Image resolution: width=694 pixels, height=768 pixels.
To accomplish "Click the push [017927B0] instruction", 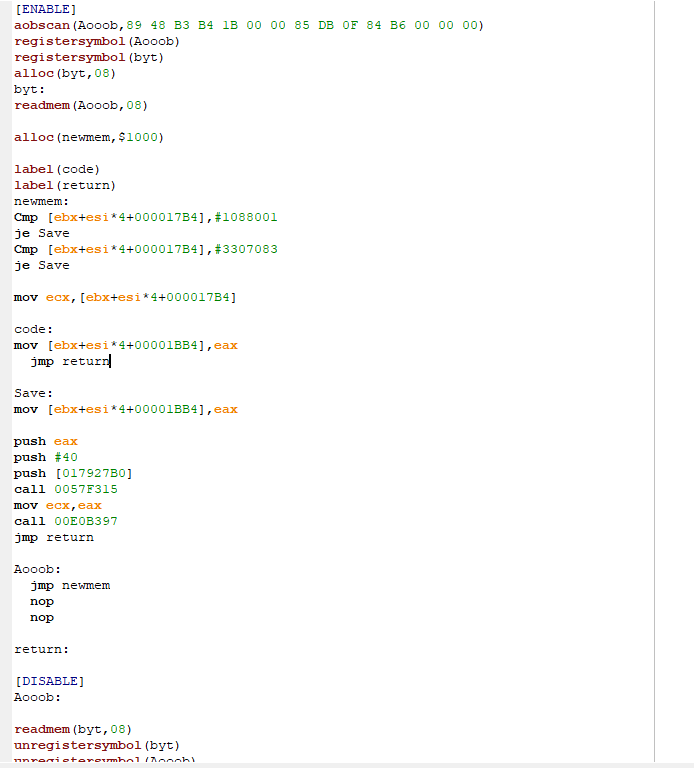I will tap(72, 473).
